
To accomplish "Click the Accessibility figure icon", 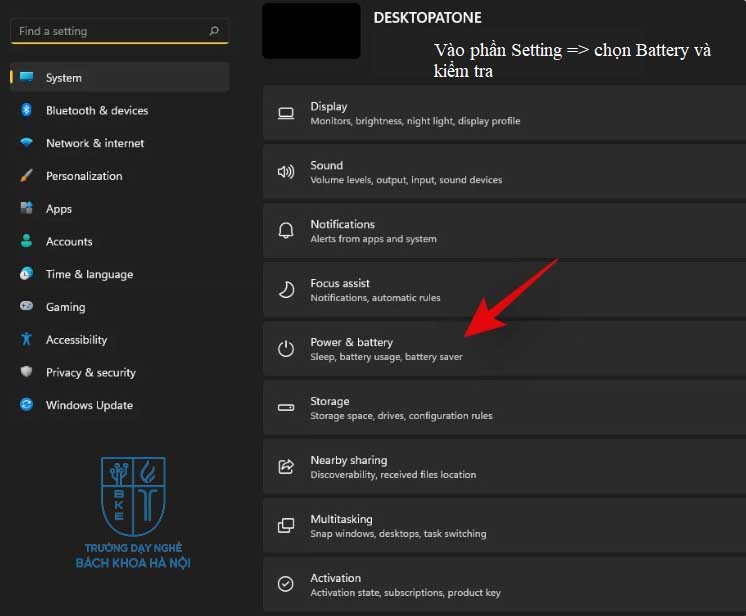I will click(27, 339).
